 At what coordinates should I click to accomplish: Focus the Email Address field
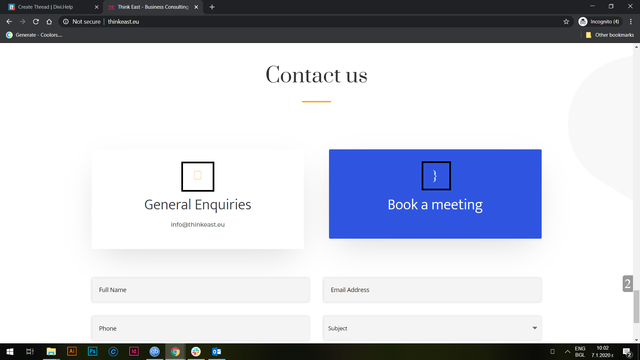coord(432,290)
